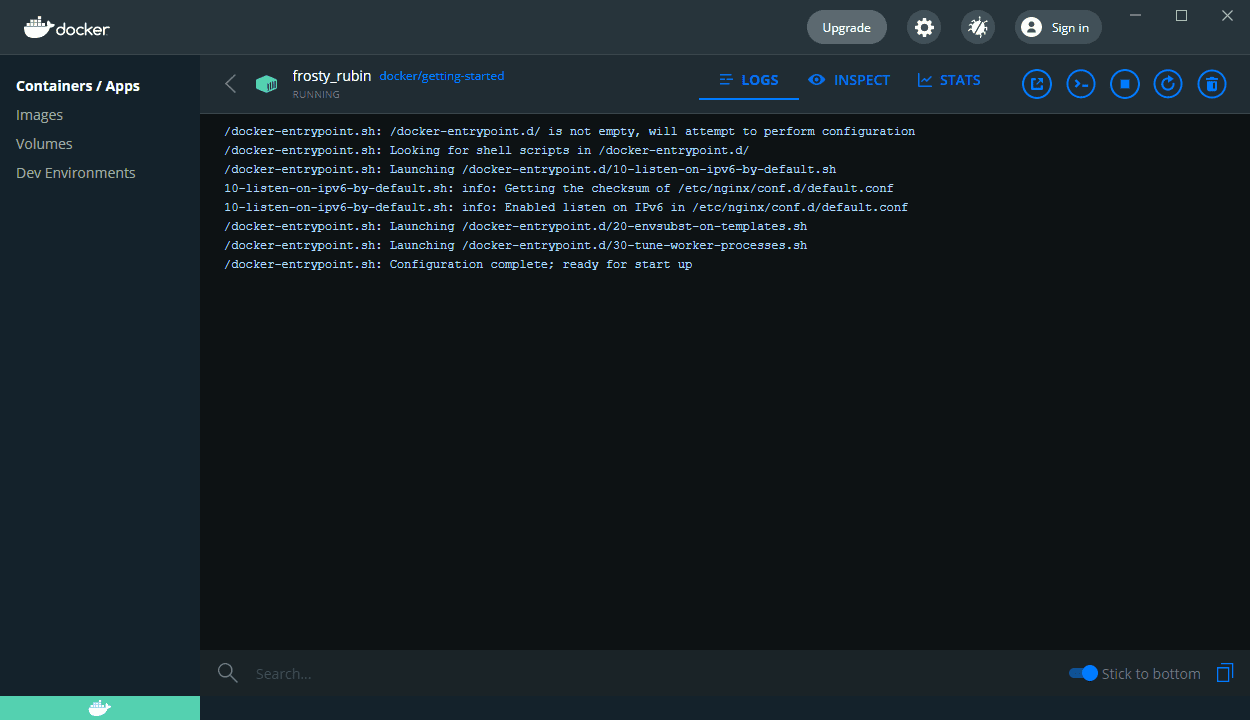The width and height of the screenshot is (1250, 720).
Task: Click the green container cube icon
Action: point(266,84)
